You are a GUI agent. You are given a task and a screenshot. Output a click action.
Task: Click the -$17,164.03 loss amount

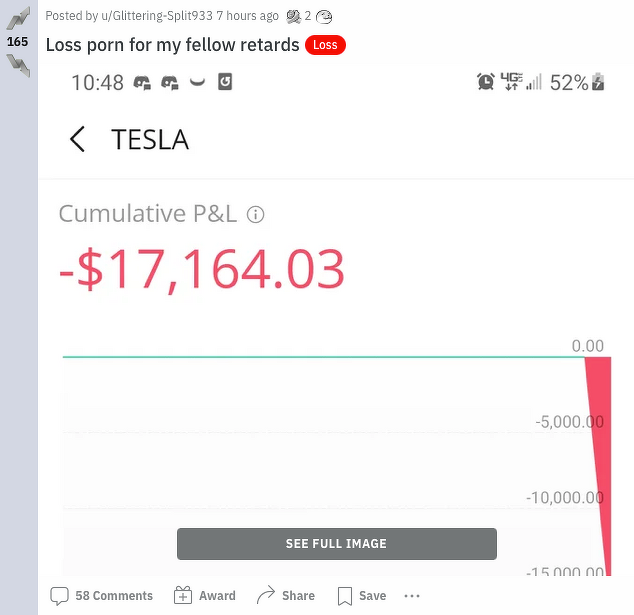(202, 269)
